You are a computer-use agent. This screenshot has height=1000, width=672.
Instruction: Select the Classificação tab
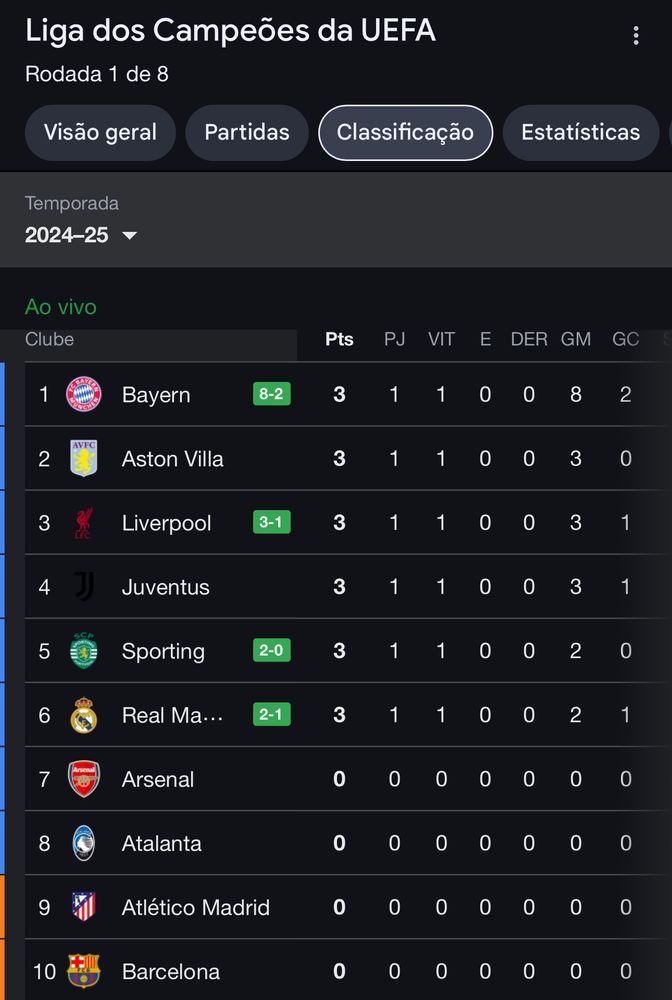click(405, 133)
